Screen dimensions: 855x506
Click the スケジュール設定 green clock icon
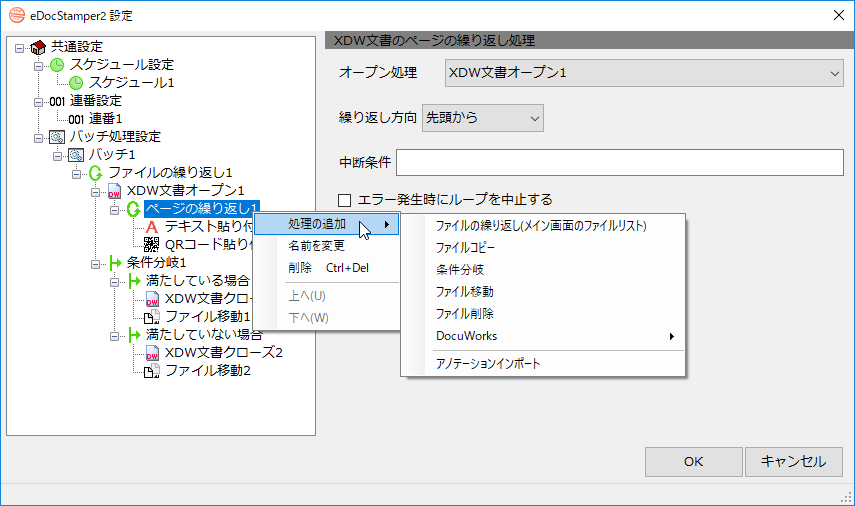pyautogui.click(x=57, y=65)
